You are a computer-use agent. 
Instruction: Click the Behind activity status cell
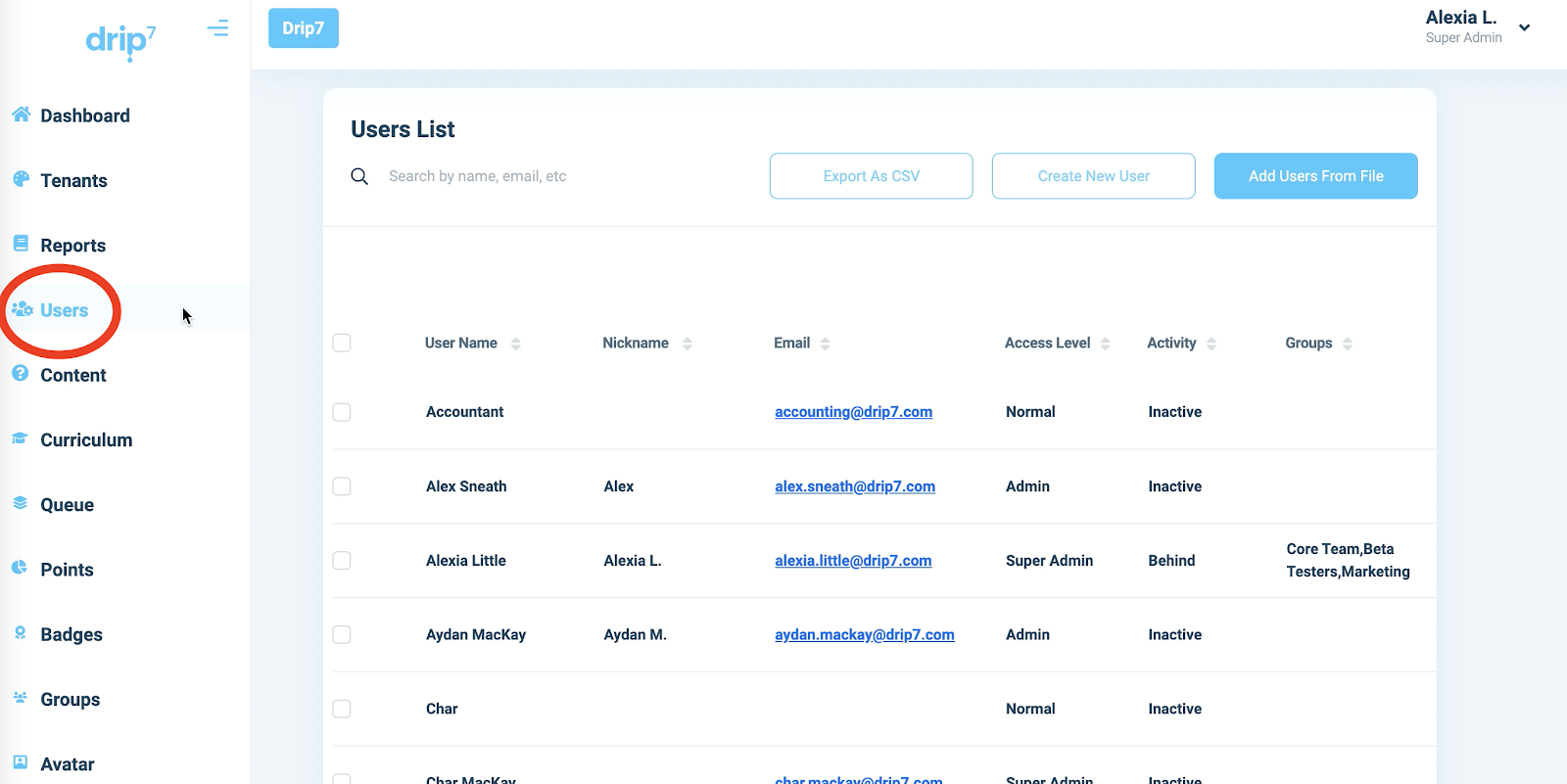[1172, 561]
